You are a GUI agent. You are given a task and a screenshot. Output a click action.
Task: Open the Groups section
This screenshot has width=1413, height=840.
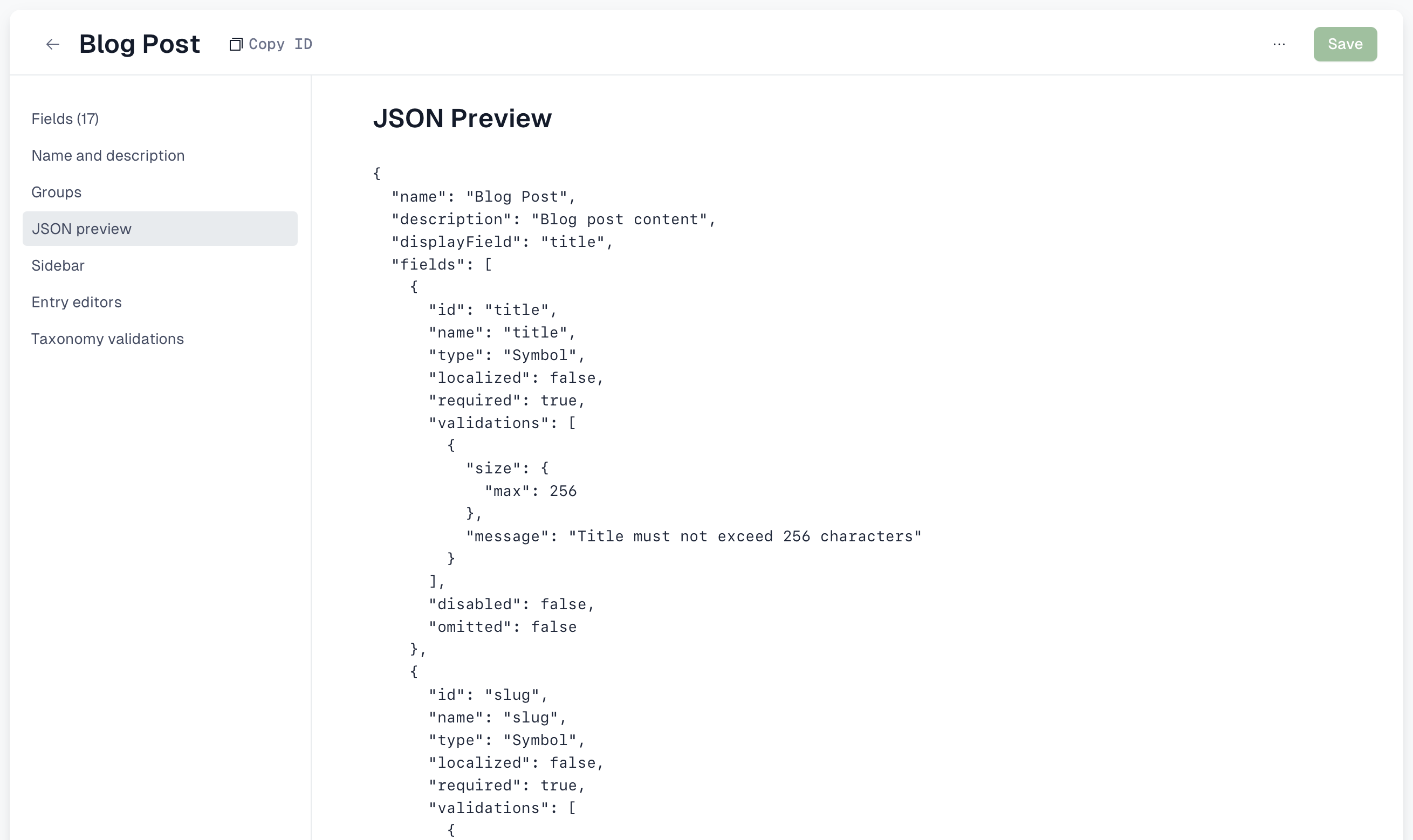click(56, 192)
